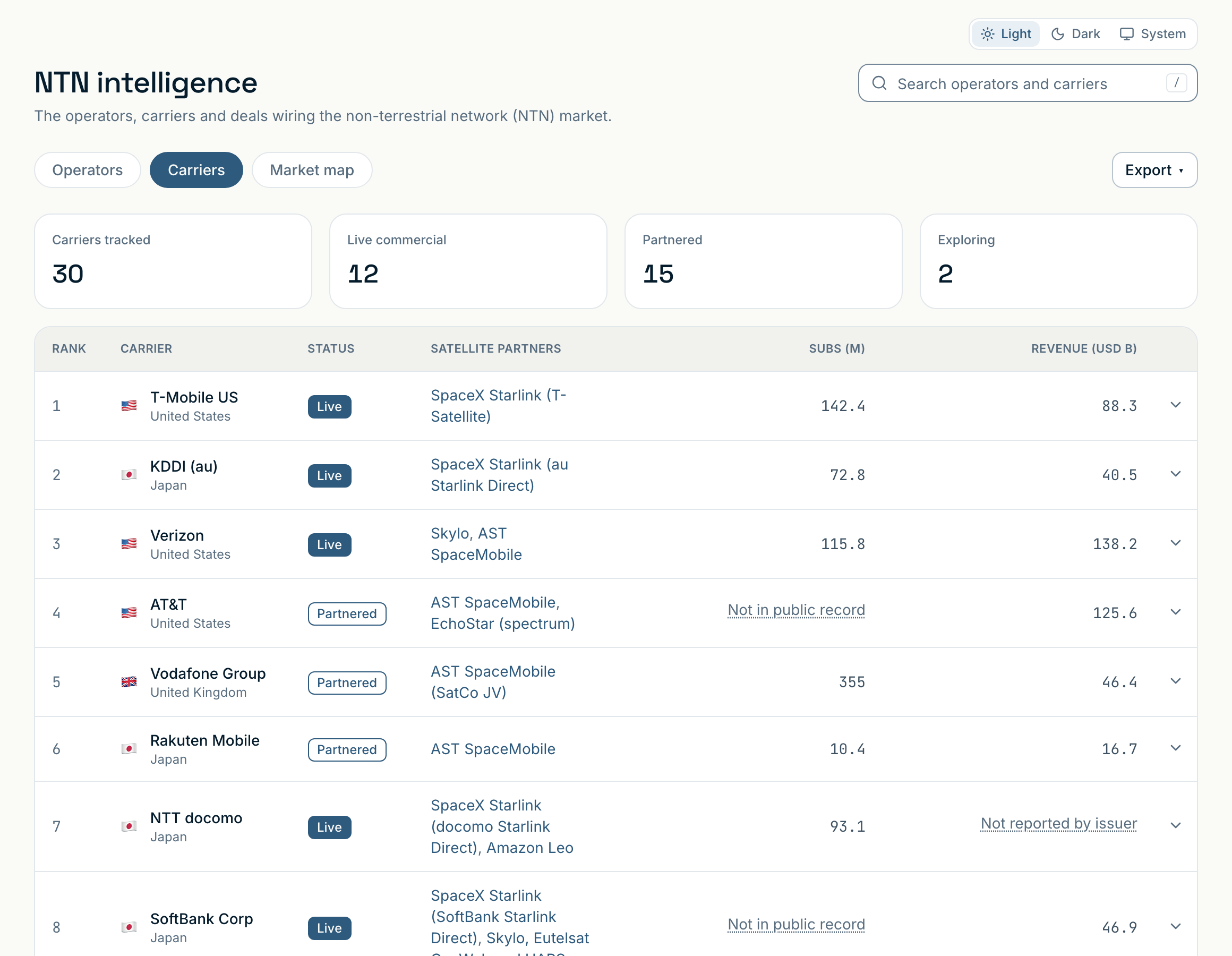This screenshot has width=1232, height=956.
Task: Click the UK flag beside Vodafone Group
Action: [x=129, y=682]
